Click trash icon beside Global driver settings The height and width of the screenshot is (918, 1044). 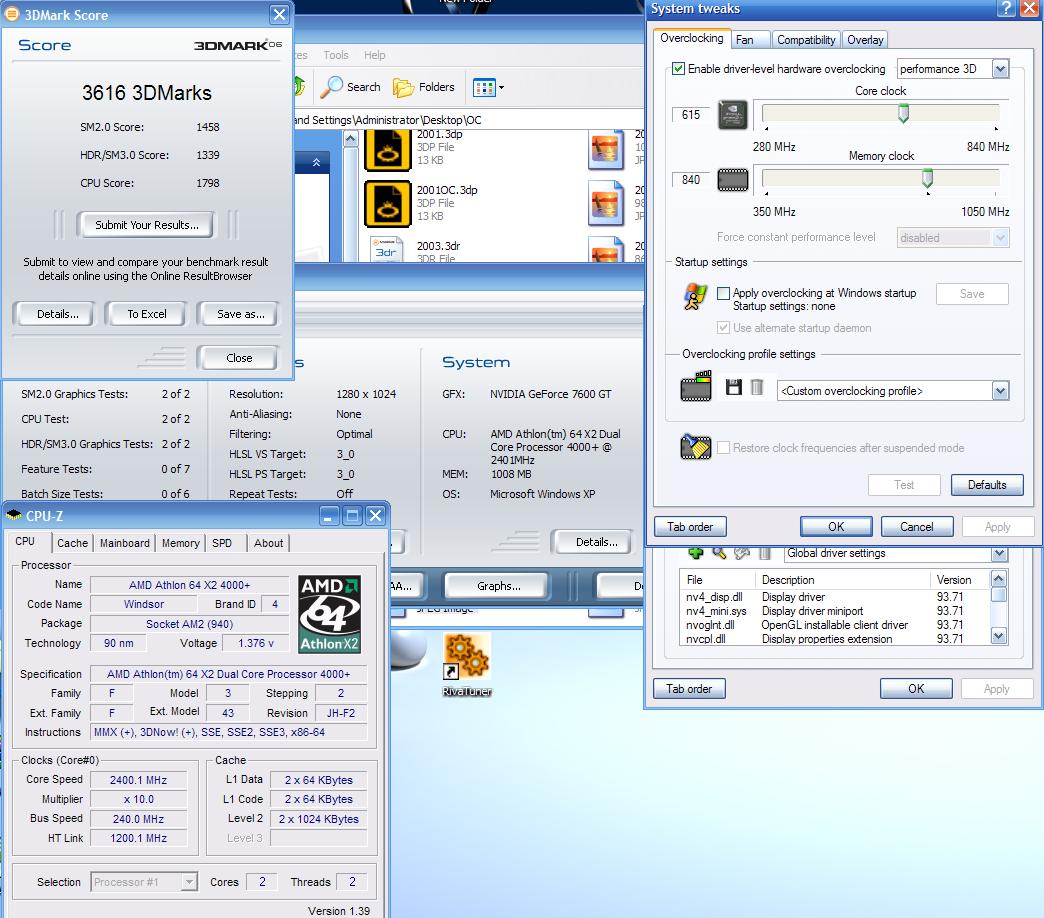(765, 553)
